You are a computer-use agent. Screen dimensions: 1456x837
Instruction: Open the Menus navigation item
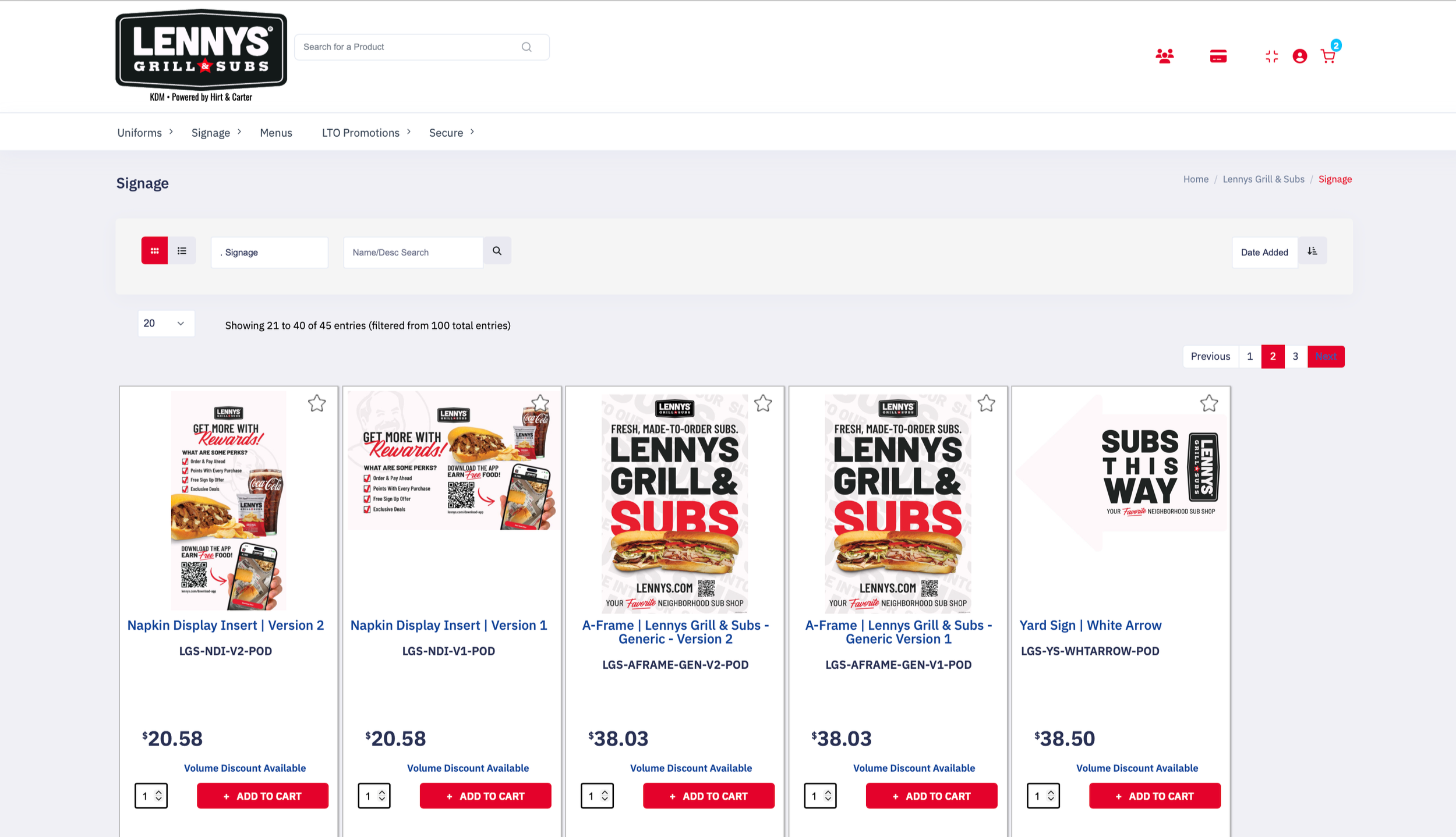coord(276,133)
